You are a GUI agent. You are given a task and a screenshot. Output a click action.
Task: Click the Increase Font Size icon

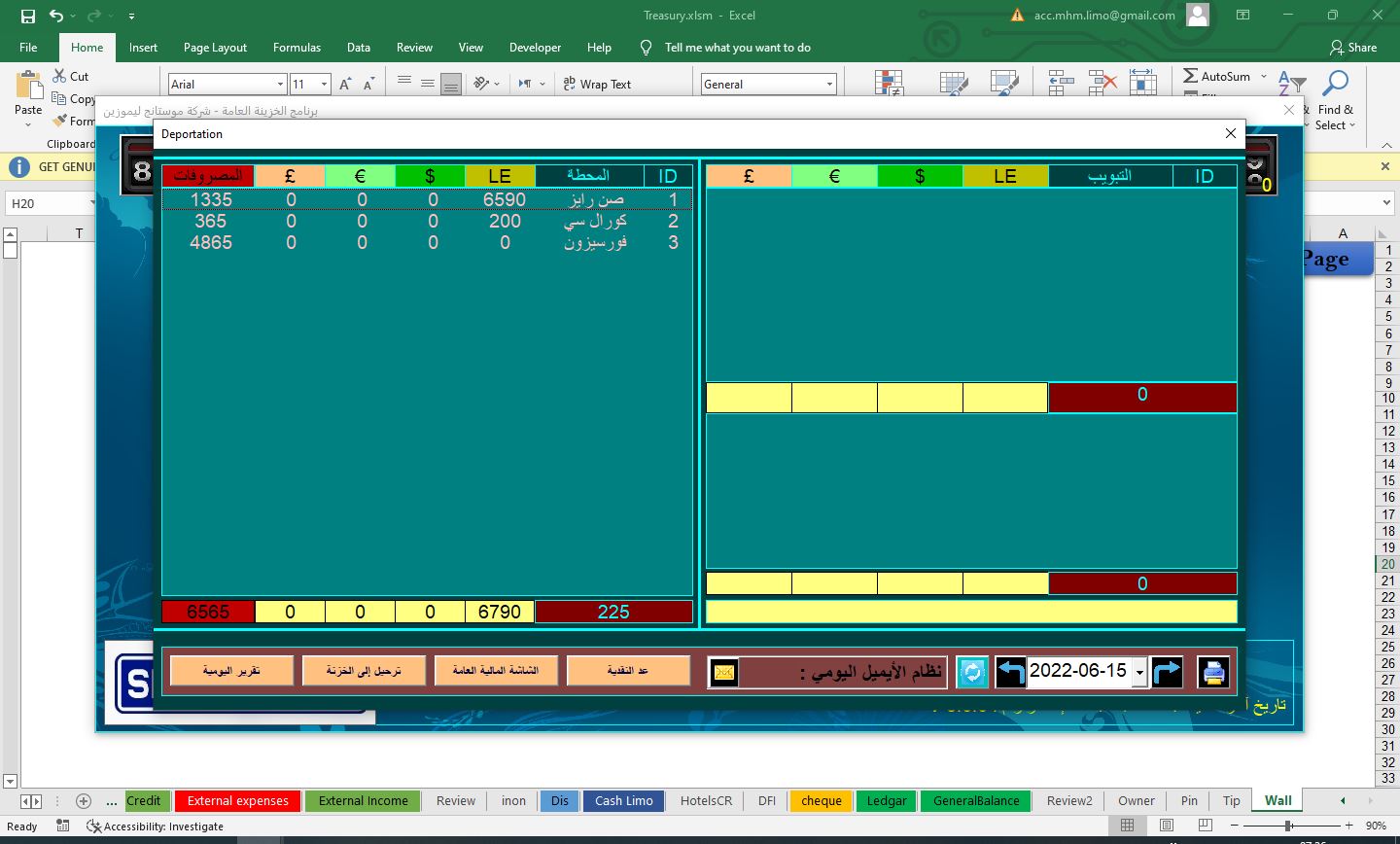pyautogui.click(x=345, y=85)
